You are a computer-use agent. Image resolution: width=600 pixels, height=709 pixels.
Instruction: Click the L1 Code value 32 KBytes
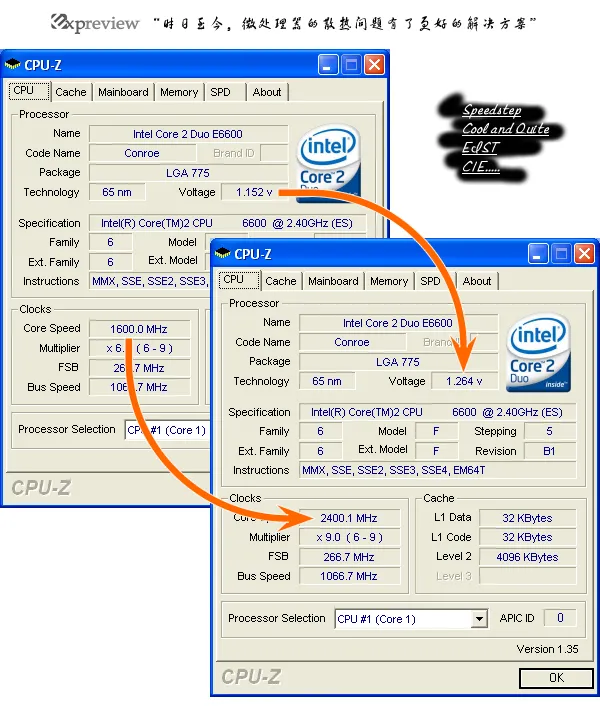[528, 537]
